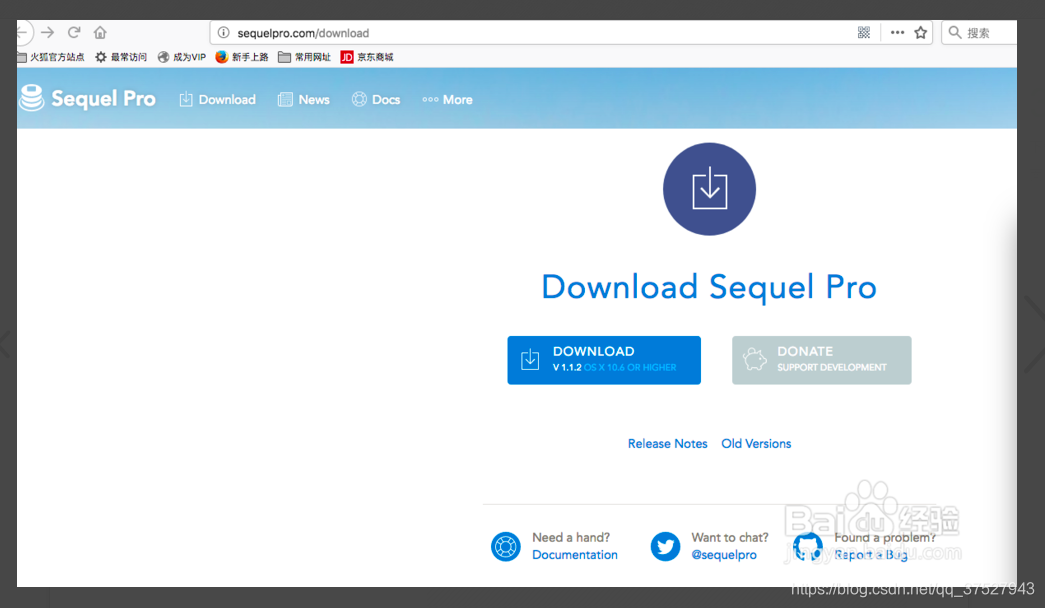Open the Old Versions link
This screenshot has height=608, width=1045.
(x=756, y=443)
